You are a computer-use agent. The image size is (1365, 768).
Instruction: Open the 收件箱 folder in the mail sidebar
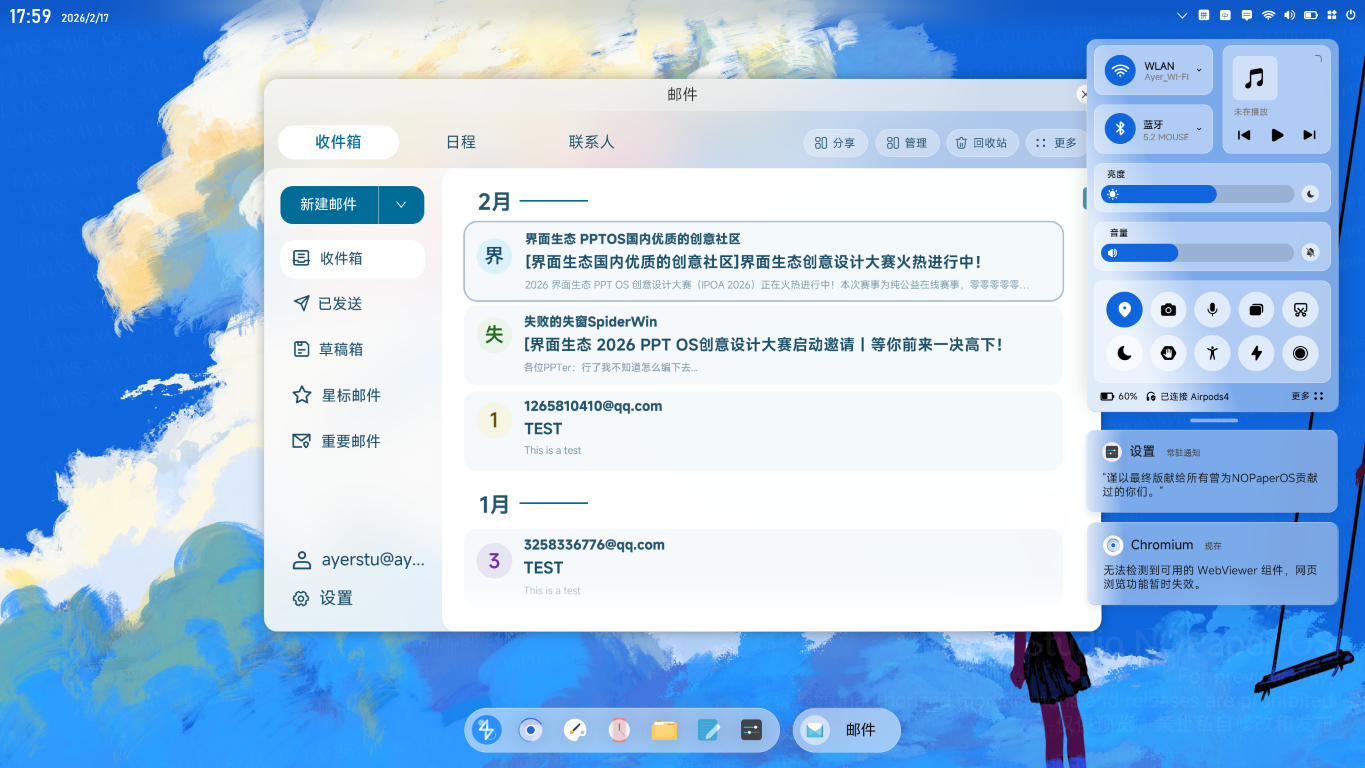point(352,258)
